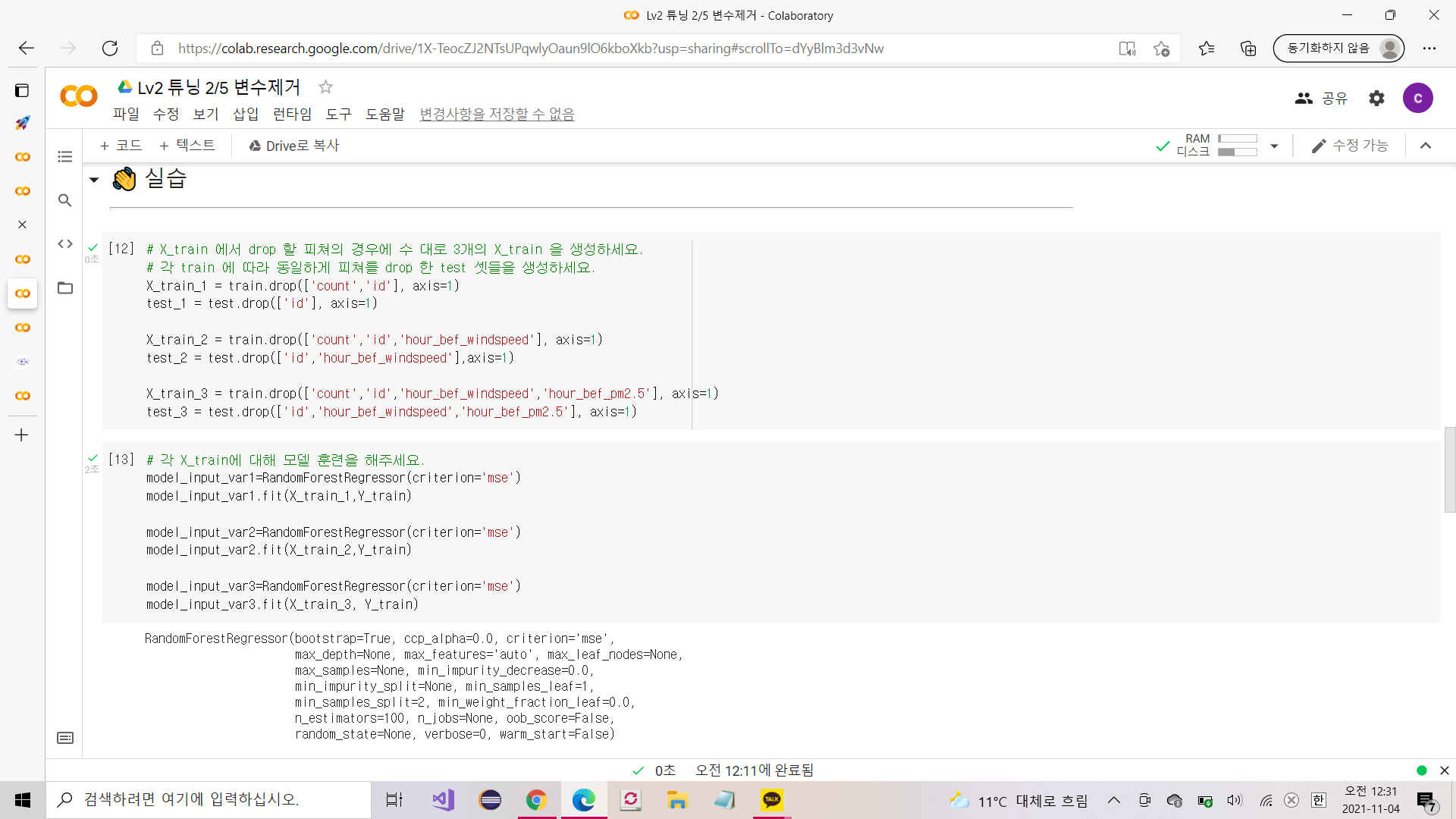Screen dimensions: 1456x819
Task: Open the 도구 menu
Action: pyautogui.click(x=338, y=114)
